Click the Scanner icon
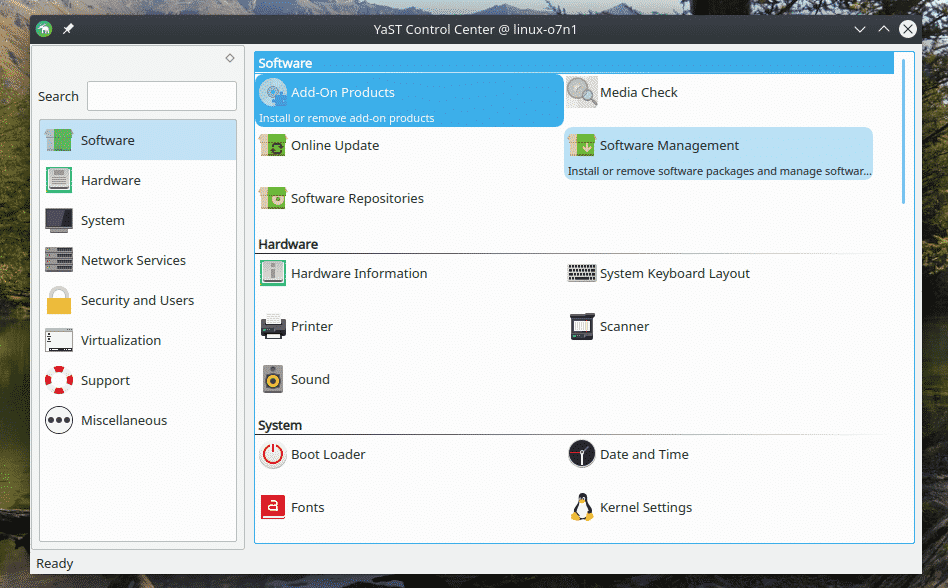The image size is (948, 588). point(582,326)
